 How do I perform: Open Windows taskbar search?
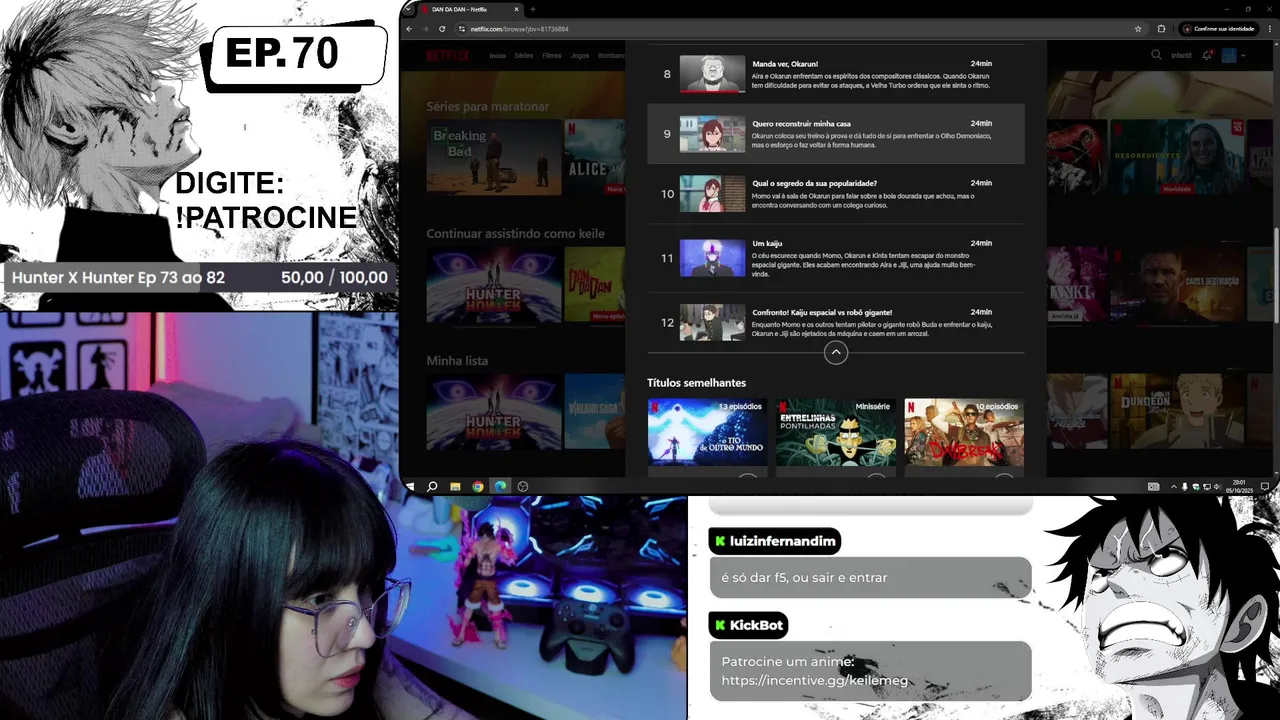coord(432,486)
